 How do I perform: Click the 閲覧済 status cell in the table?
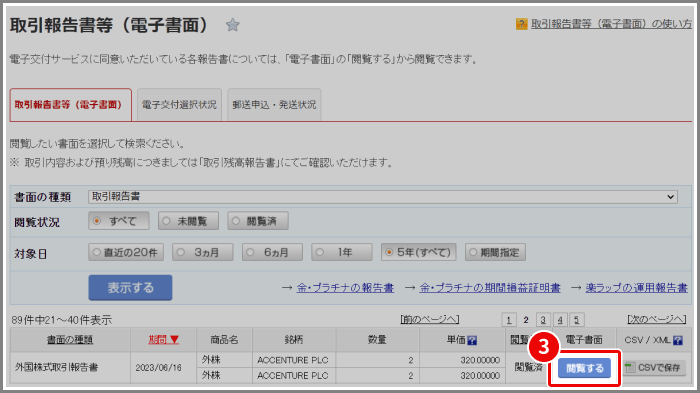pyautogui.click(x=529, y=367)
